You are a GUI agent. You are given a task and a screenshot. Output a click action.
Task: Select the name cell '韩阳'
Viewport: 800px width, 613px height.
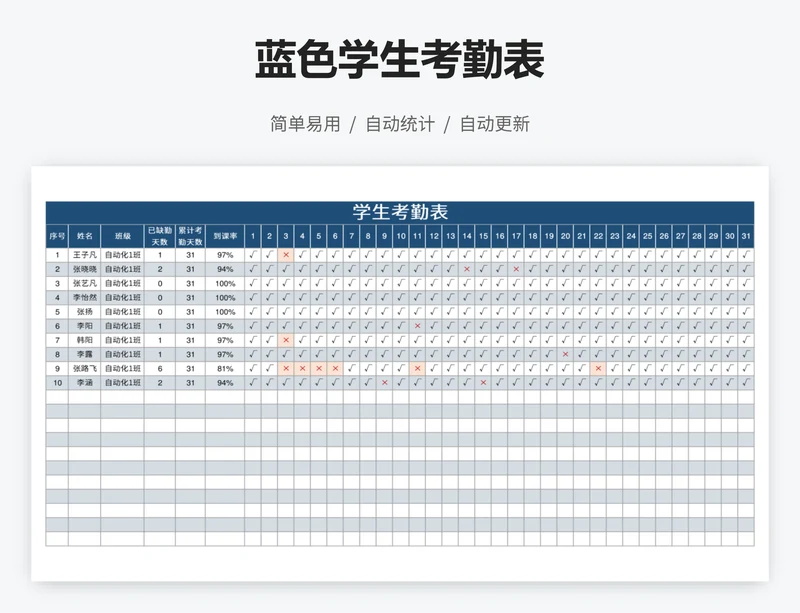tap(85, 340)
